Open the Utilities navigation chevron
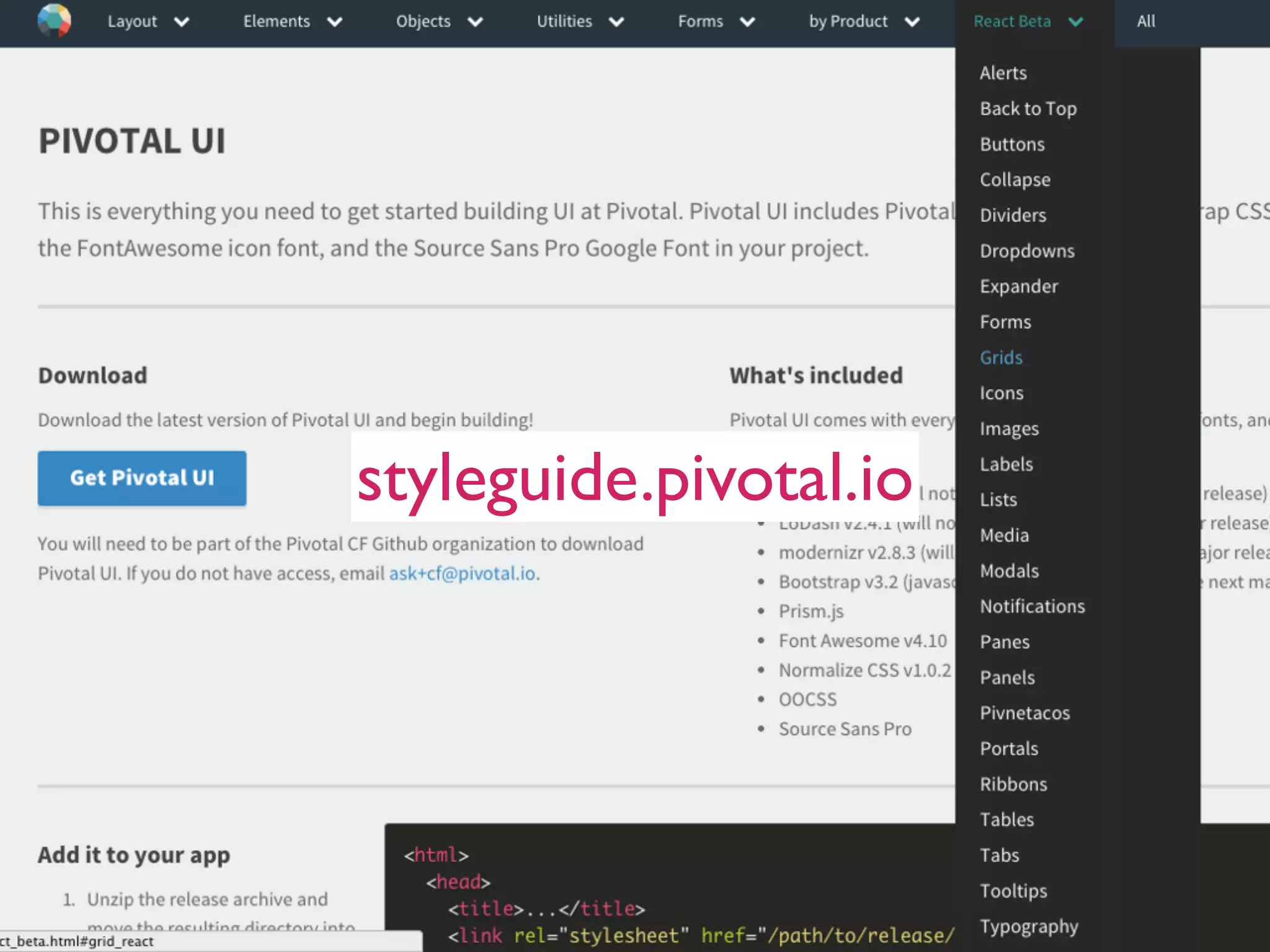Image resolution: width=1270 pixels, height=952 pixels. coord(616,22)
